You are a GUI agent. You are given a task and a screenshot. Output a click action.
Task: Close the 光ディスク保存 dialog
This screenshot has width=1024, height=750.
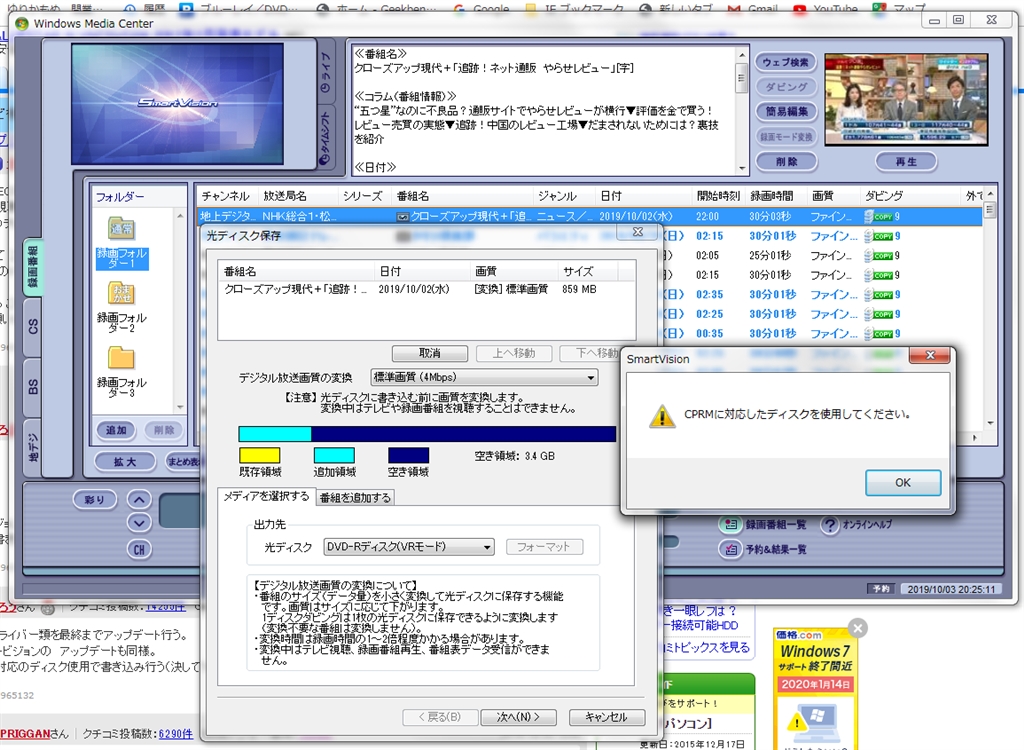pos(638,232)
